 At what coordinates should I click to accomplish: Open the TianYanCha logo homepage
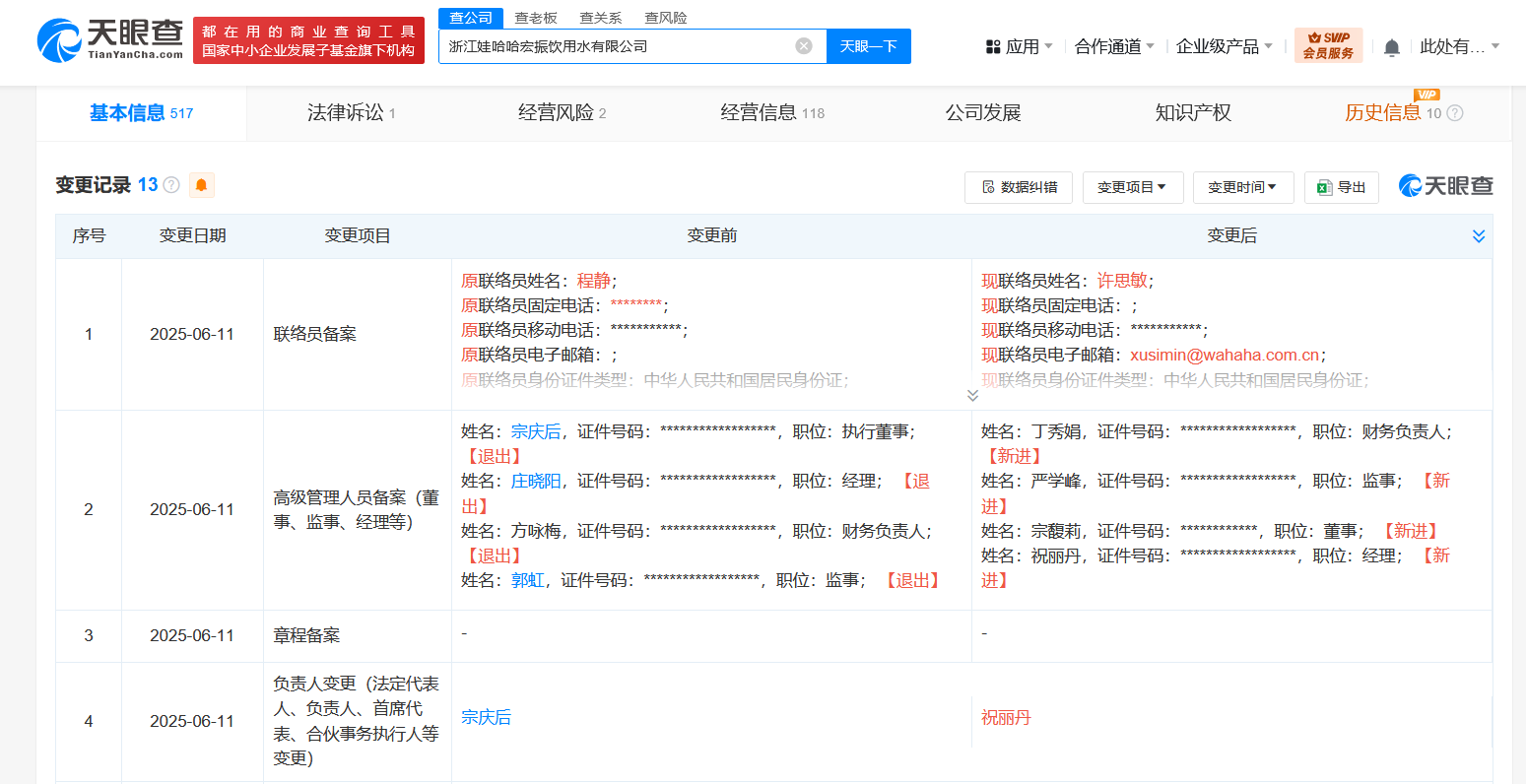pyautogui.click(x=109, y=39)
